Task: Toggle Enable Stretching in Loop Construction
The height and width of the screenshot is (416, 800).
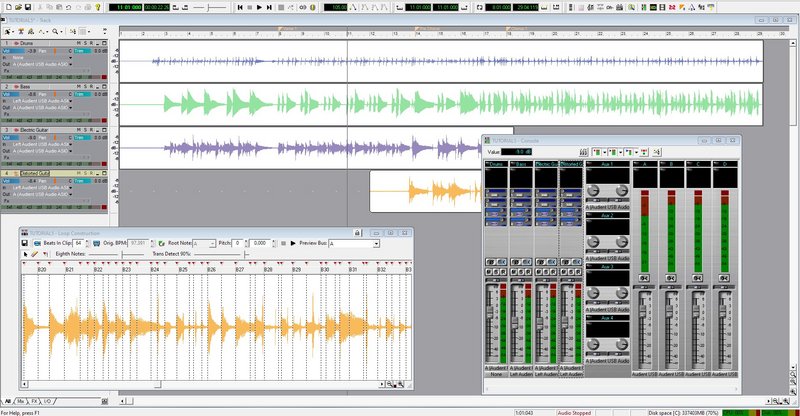Action: [x=96, y=243]
